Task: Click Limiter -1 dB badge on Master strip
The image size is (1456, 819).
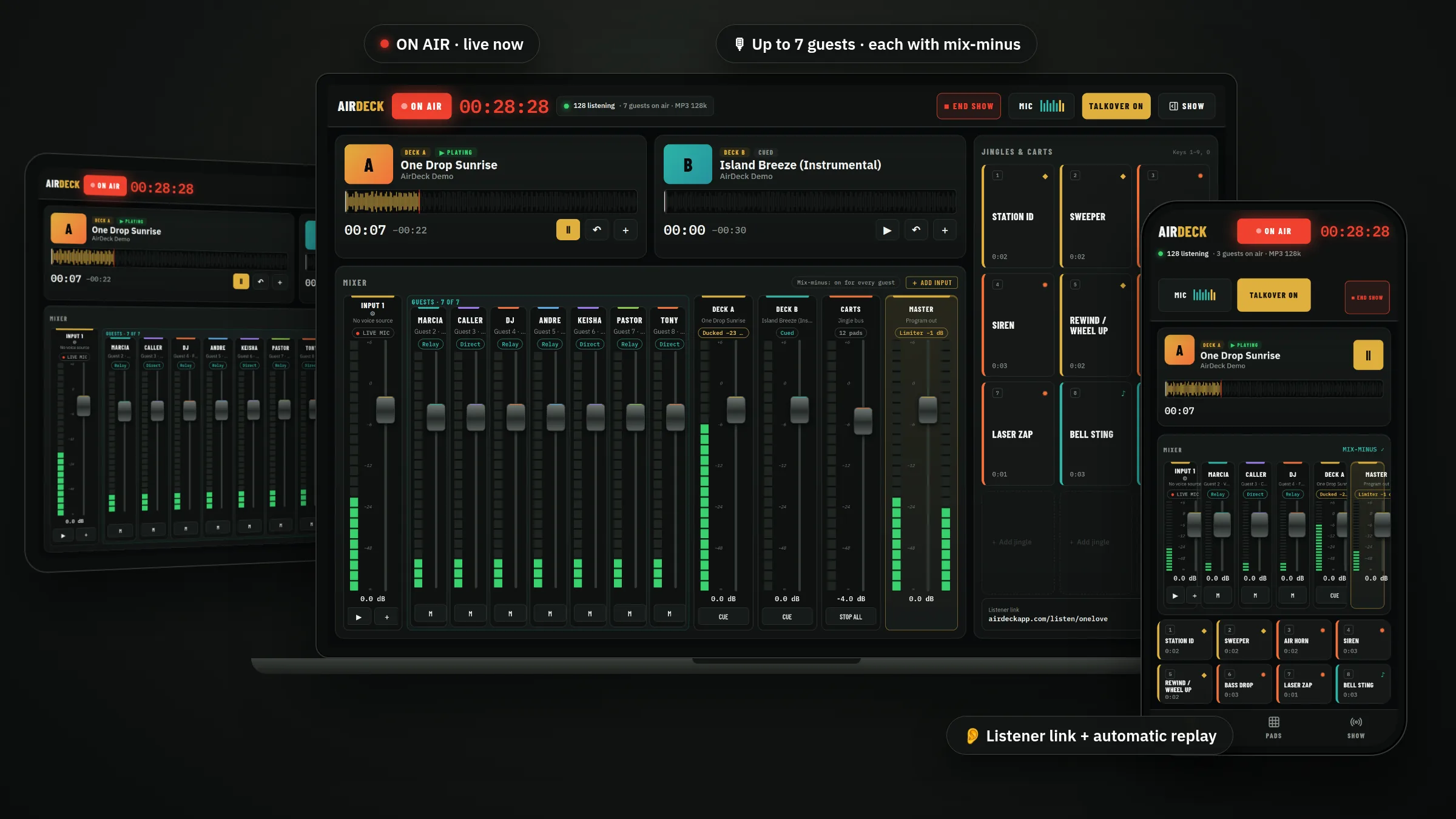Action: [921, 333]
